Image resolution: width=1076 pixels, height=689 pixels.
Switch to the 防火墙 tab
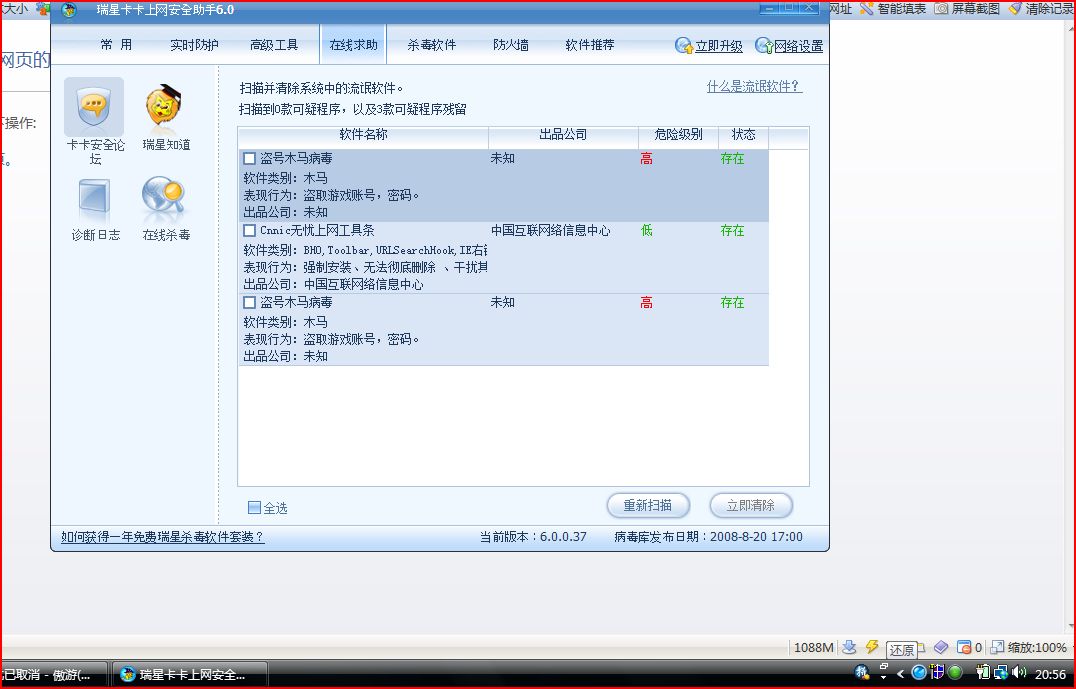pos(511,45)
